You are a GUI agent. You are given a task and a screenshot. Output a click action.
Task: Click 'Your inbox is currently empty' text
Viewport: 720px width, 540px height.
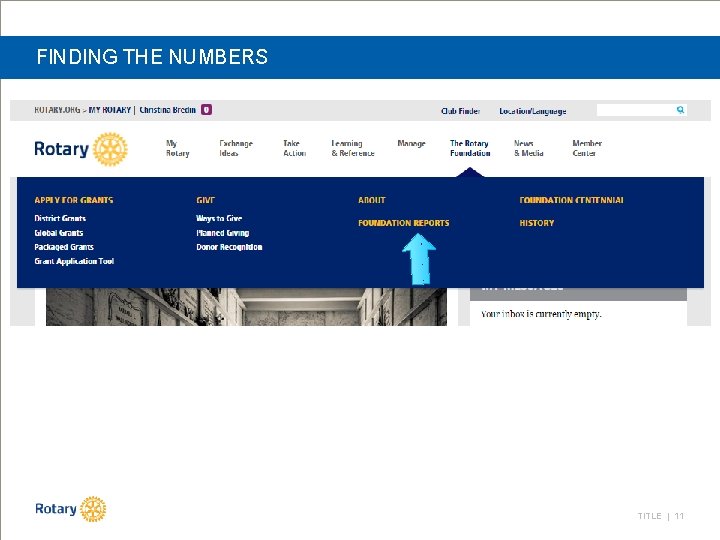coord(541,314)
